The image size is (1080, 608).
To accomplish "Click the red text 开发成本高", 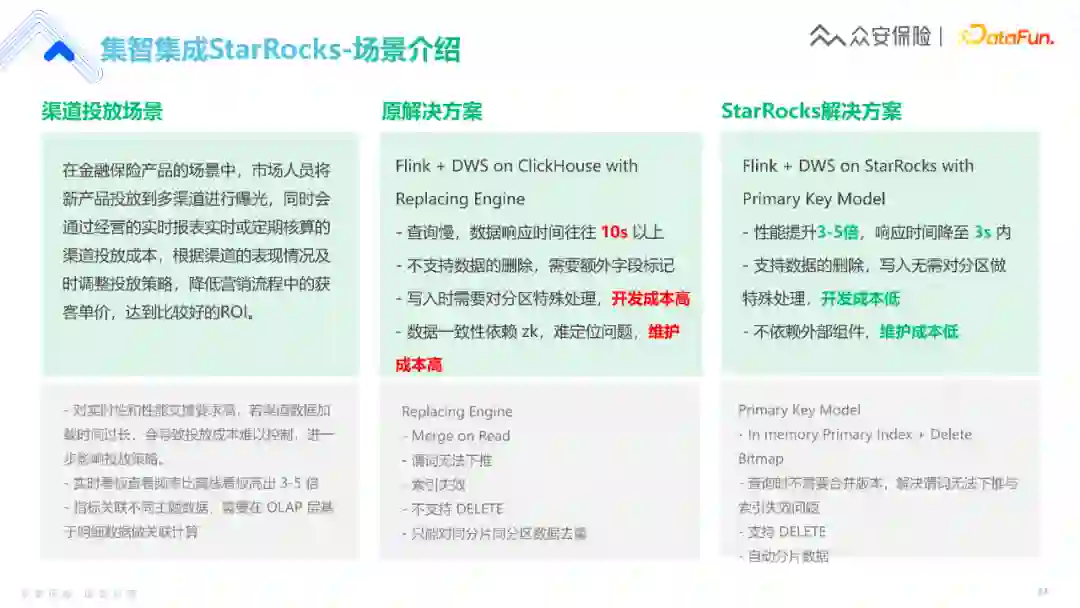I will click(x=650, y=299).
